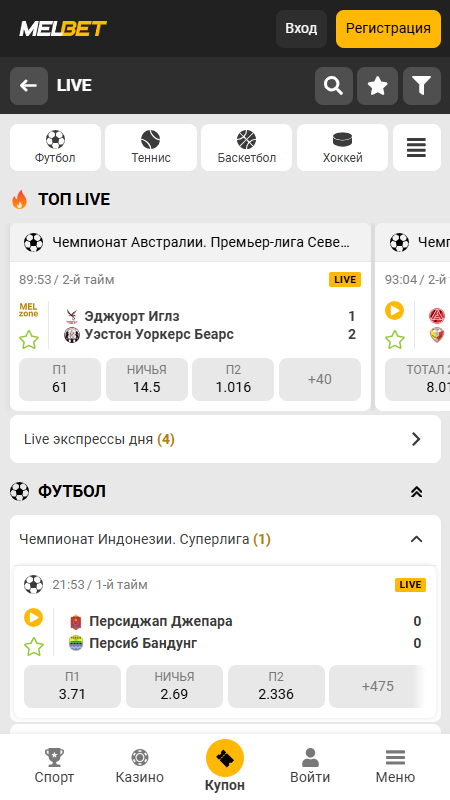Open favorites via the star icon in header
This screenshot has width=450, height=800.
[x=378, y=86]
